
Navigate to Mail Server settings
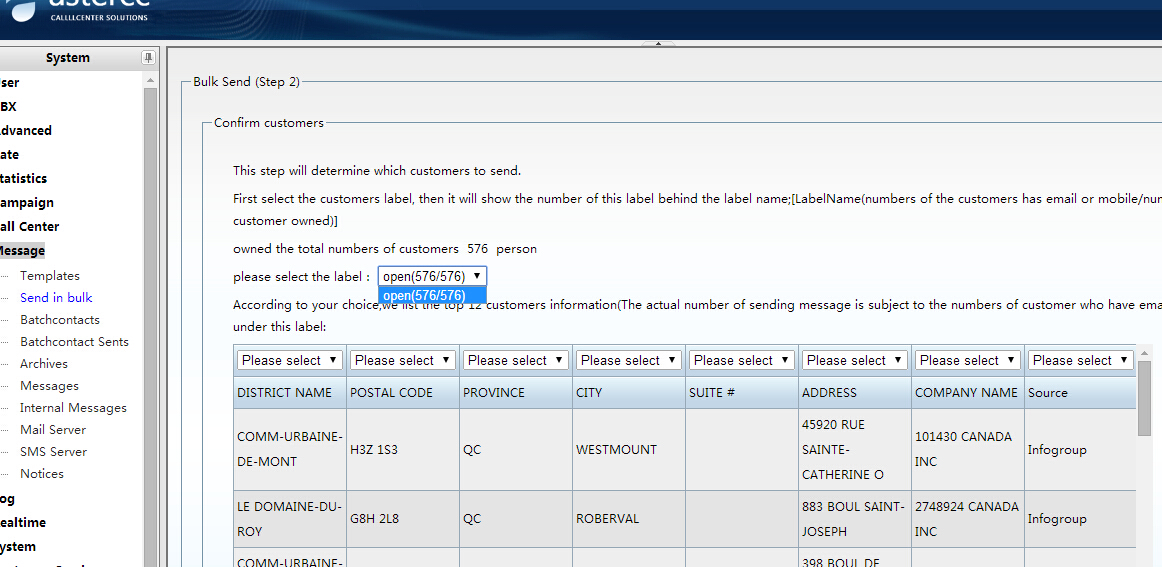tap(53, 430)
